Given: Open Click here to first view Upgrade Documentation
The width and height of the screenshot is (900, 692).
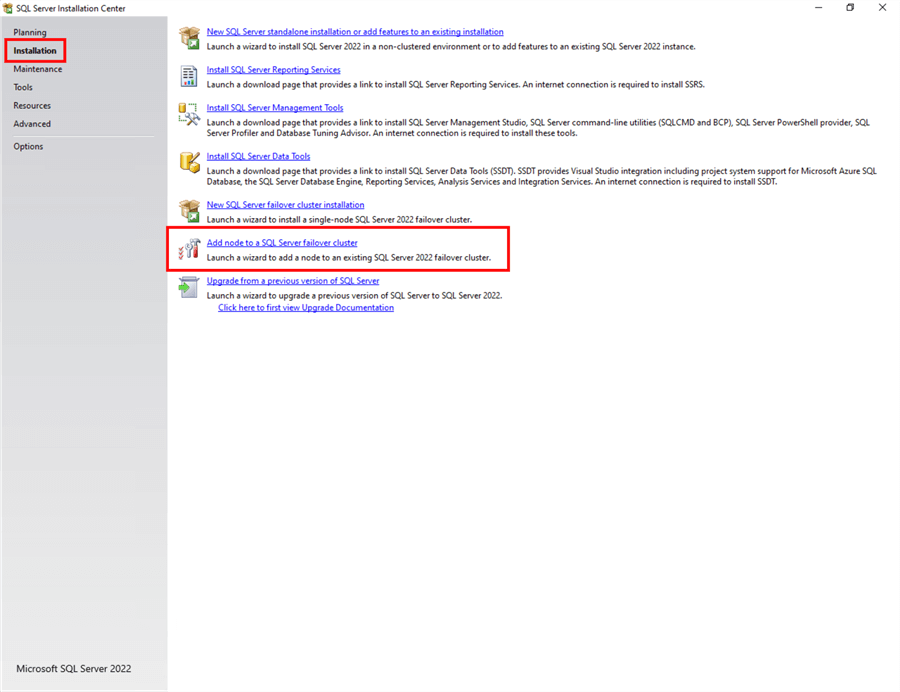Looking at the screenshot, I should (306, 308).
